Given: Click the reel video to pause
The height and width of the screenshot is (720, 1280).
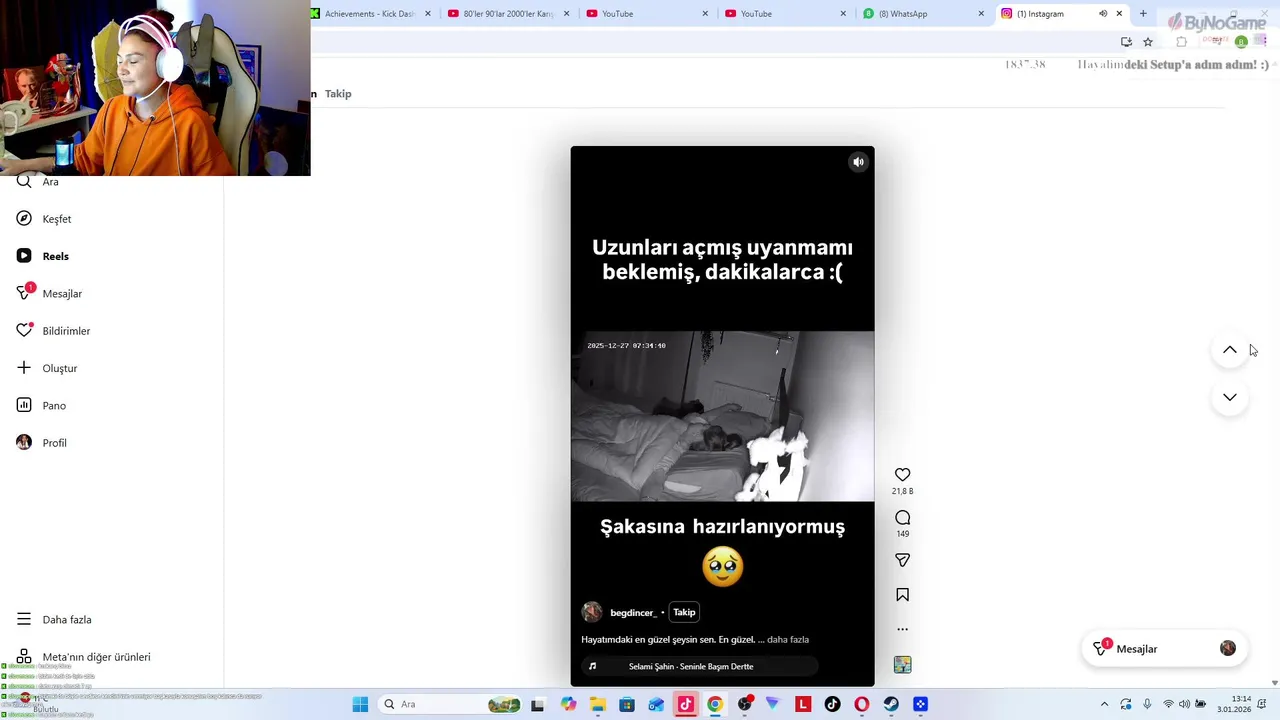Looking at the screenshot, I should point(722,416).
